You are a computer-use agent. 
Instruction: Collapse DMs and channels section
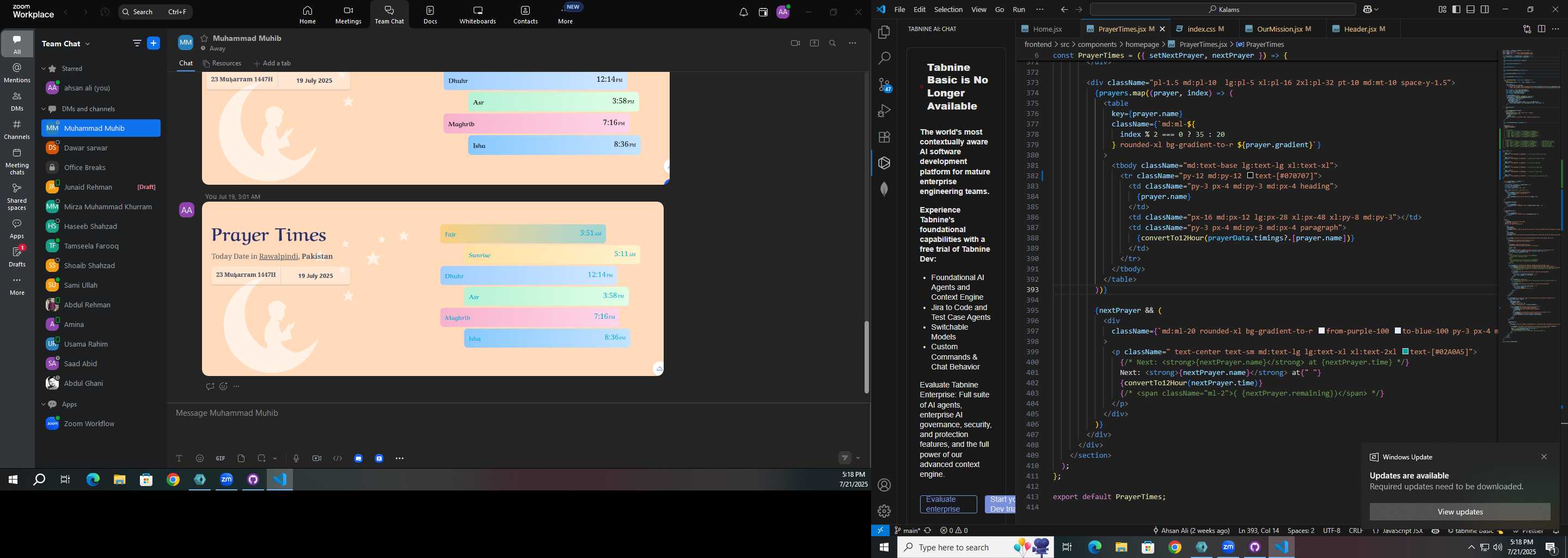click(x=43, y=109)
